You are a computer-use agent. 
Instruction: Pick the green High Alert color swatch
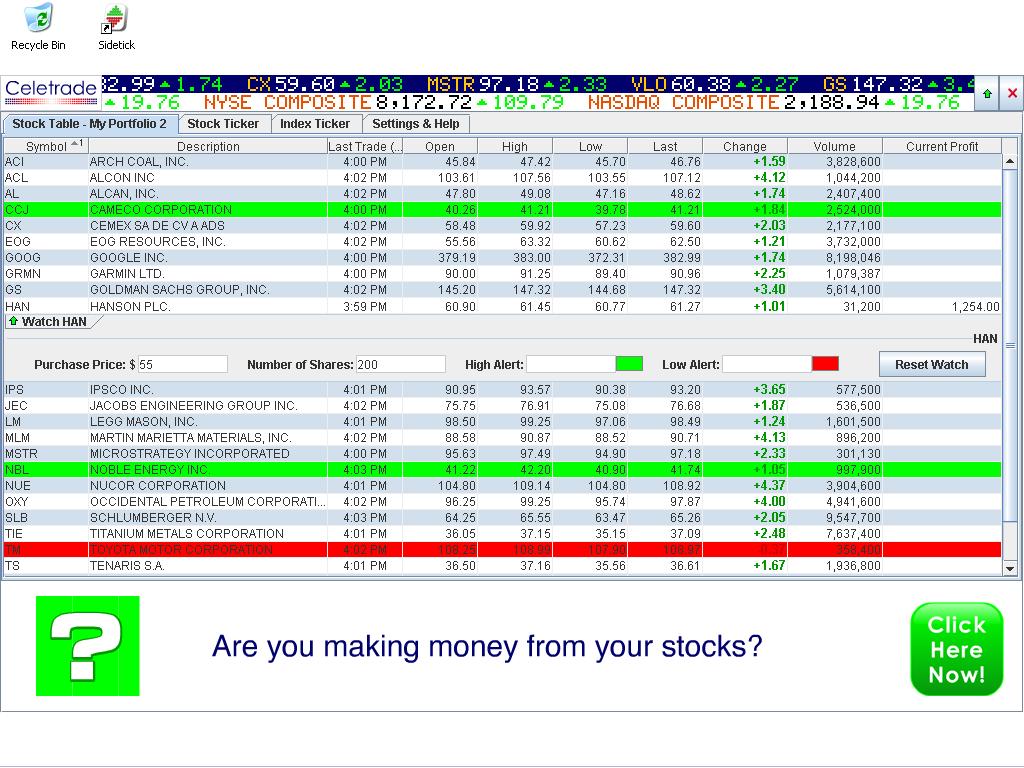click(x=629, y=364)
